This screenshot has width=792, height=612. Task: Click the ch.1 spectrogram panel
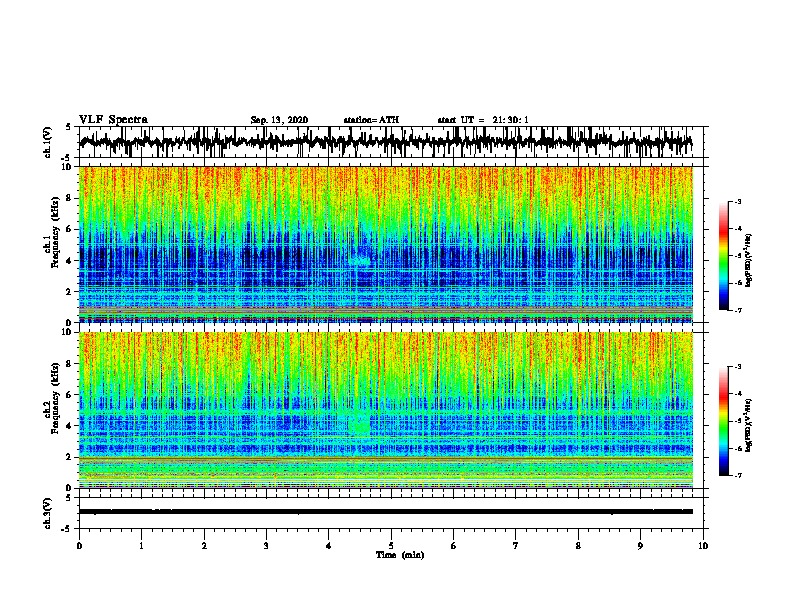click(385, 244)
